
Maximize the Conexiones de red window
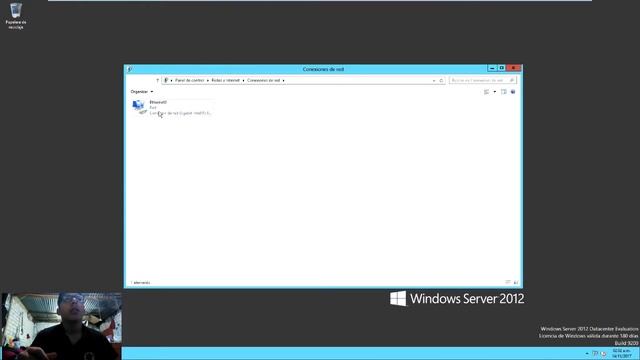coord(502,68)
